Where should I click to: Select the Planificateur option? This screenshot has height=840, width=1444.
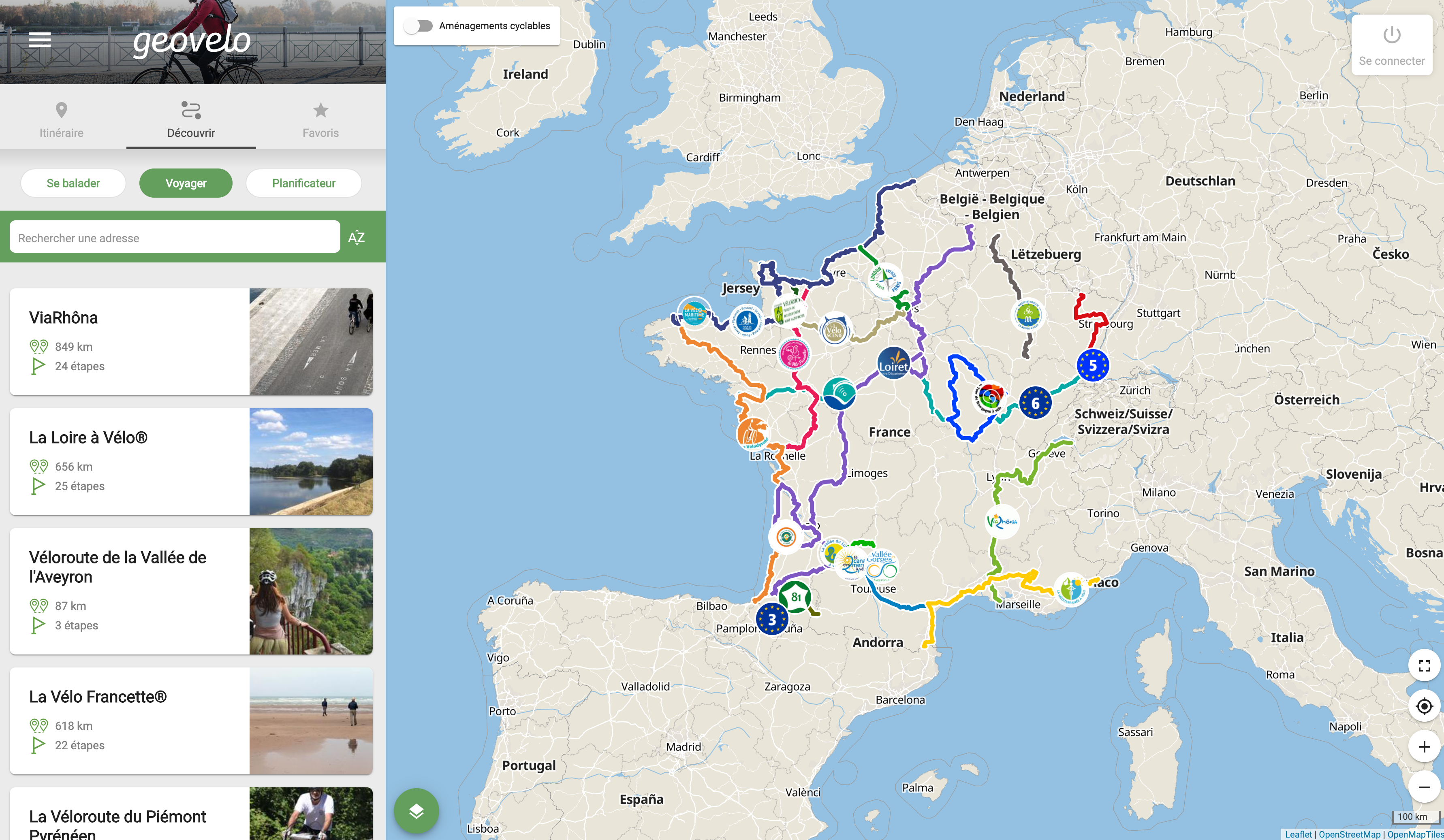click(303, 183)
